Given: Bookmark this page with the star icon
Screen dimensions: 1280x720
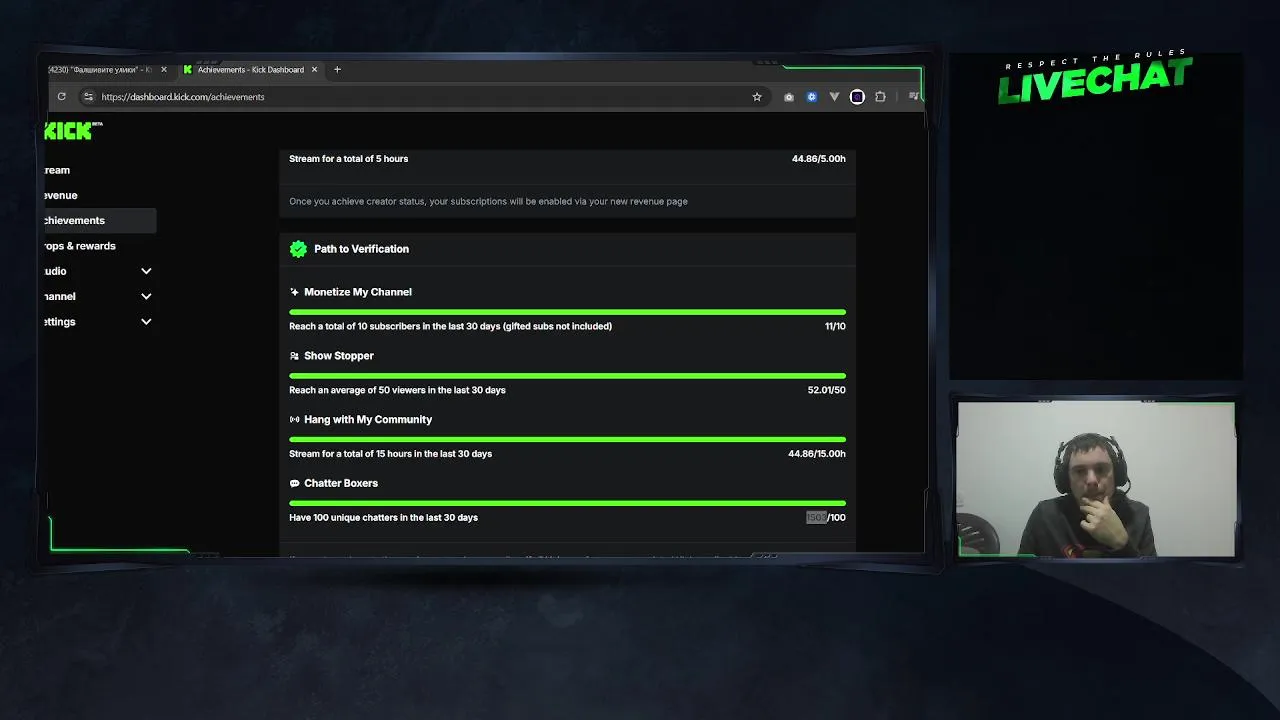Looking at the screenshot, I should (x=757, y=97).
